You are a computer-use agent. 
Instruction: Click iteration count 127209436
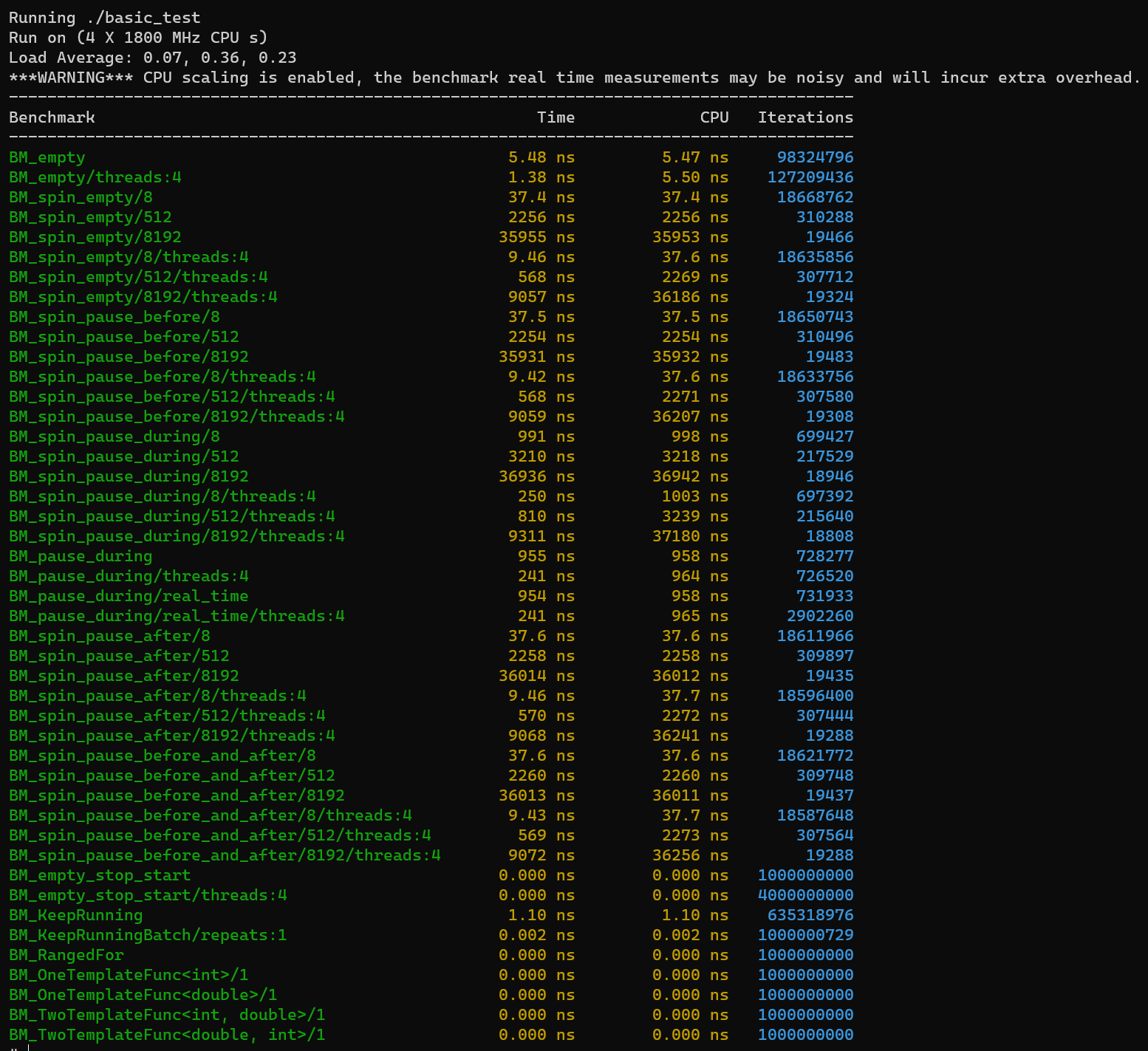pos(810,177)
